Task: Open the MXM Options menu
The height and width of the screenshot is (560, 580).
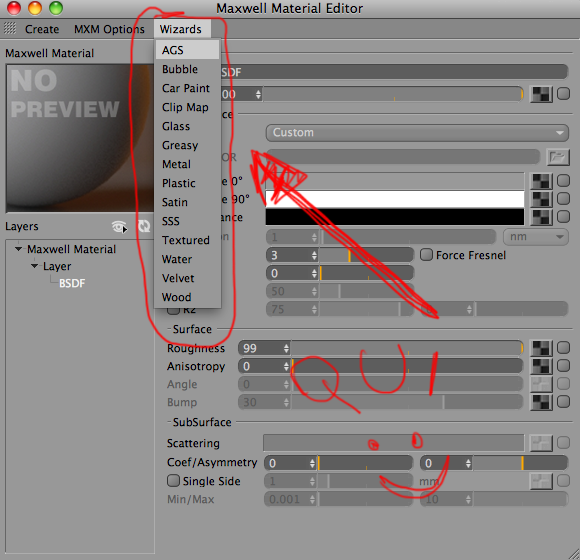Action: point(109,29)
